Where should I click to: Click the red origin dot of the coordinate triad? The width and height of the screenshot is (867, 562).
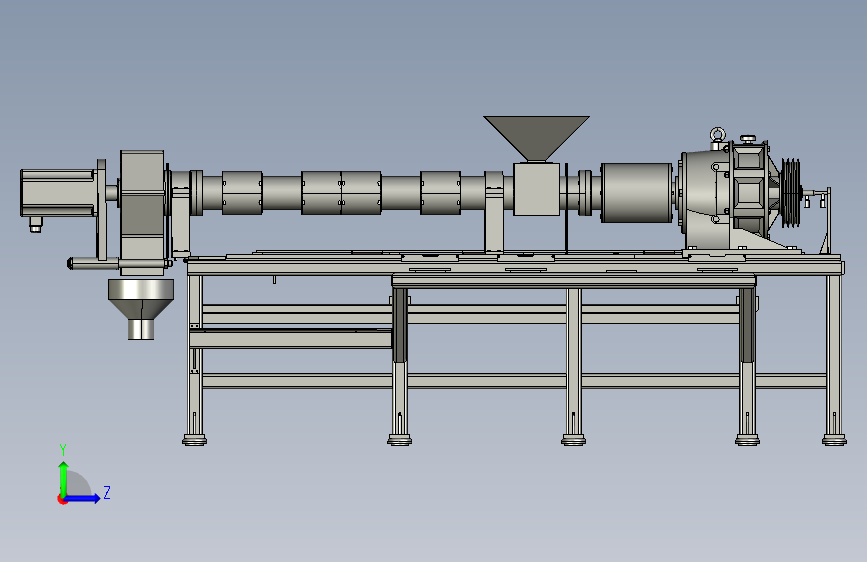[62, 499]
